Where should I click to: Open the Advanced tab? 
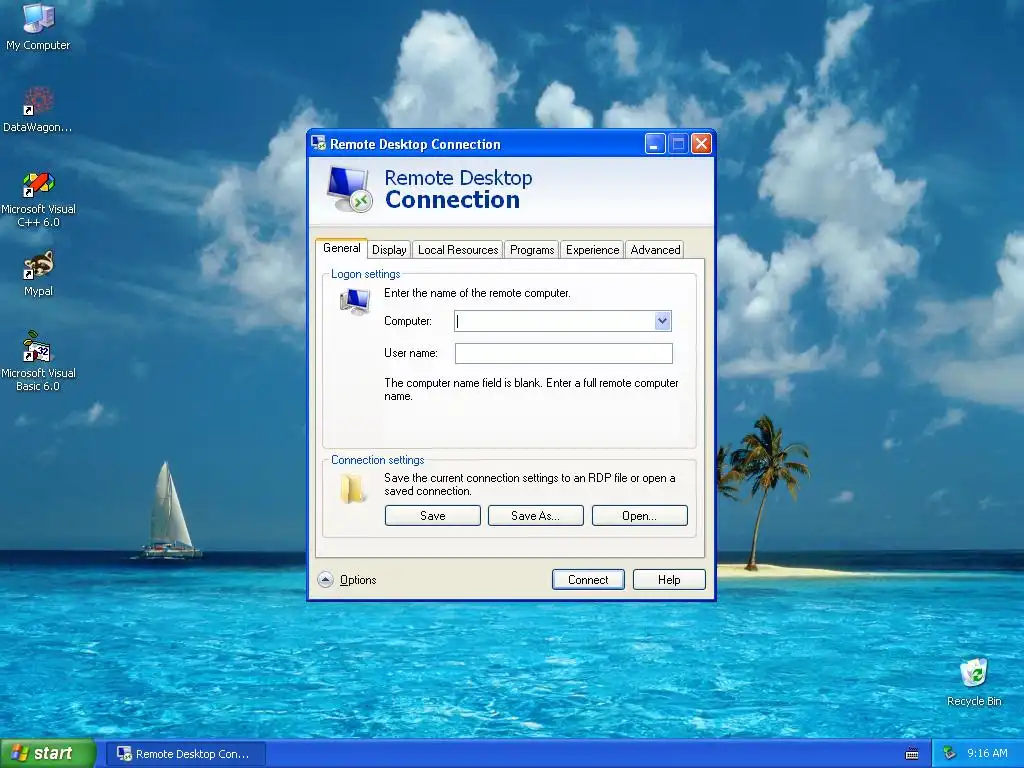(x=655, y=249)
